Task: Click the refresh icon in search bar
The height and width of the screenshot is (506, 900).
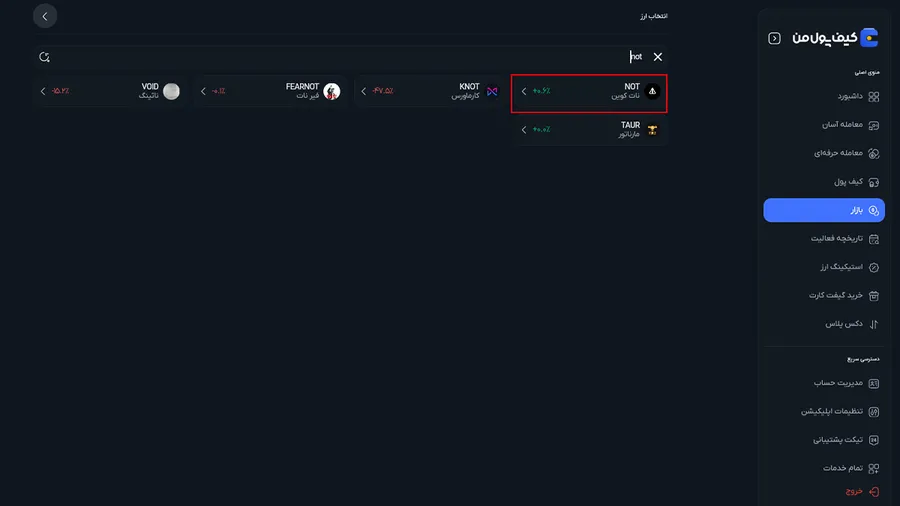Action: tap(44, 57)
